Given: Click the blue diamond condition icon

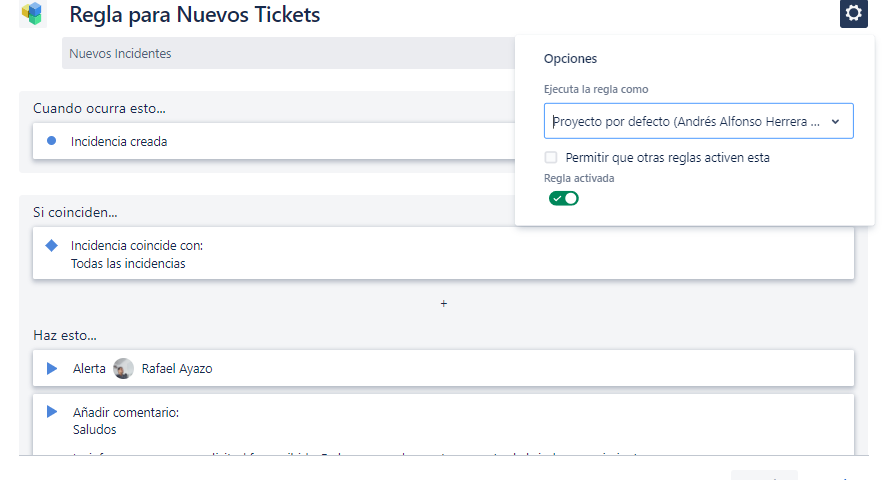Looking at the screenshot, I should (51, 245).
